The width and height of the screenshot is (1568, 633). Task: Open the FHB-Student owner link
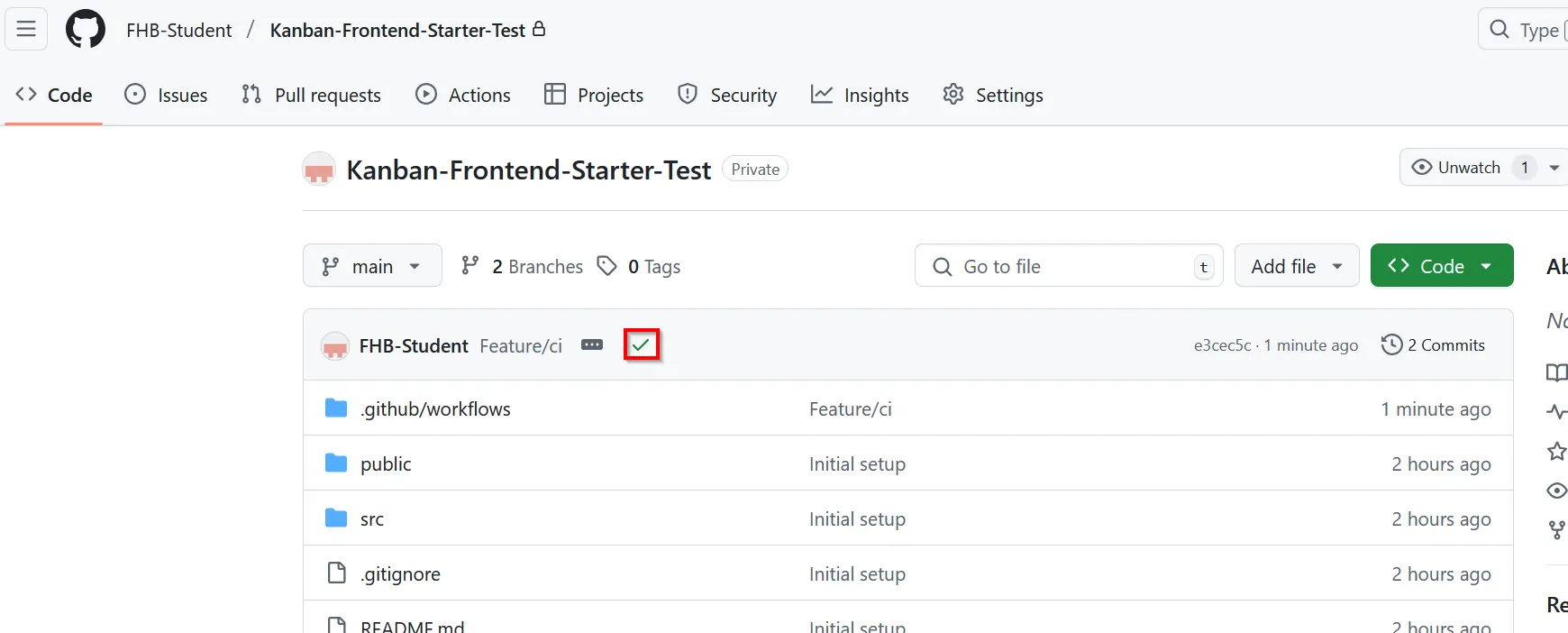(178, 31)
